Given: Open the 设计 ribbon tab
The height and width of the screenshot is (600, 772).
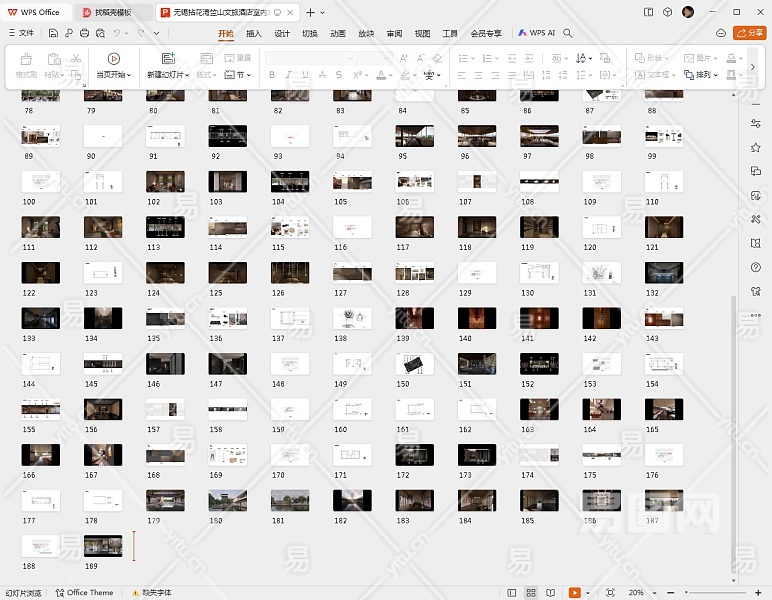Looking at the screenshot, I should [x=282, y=33].
